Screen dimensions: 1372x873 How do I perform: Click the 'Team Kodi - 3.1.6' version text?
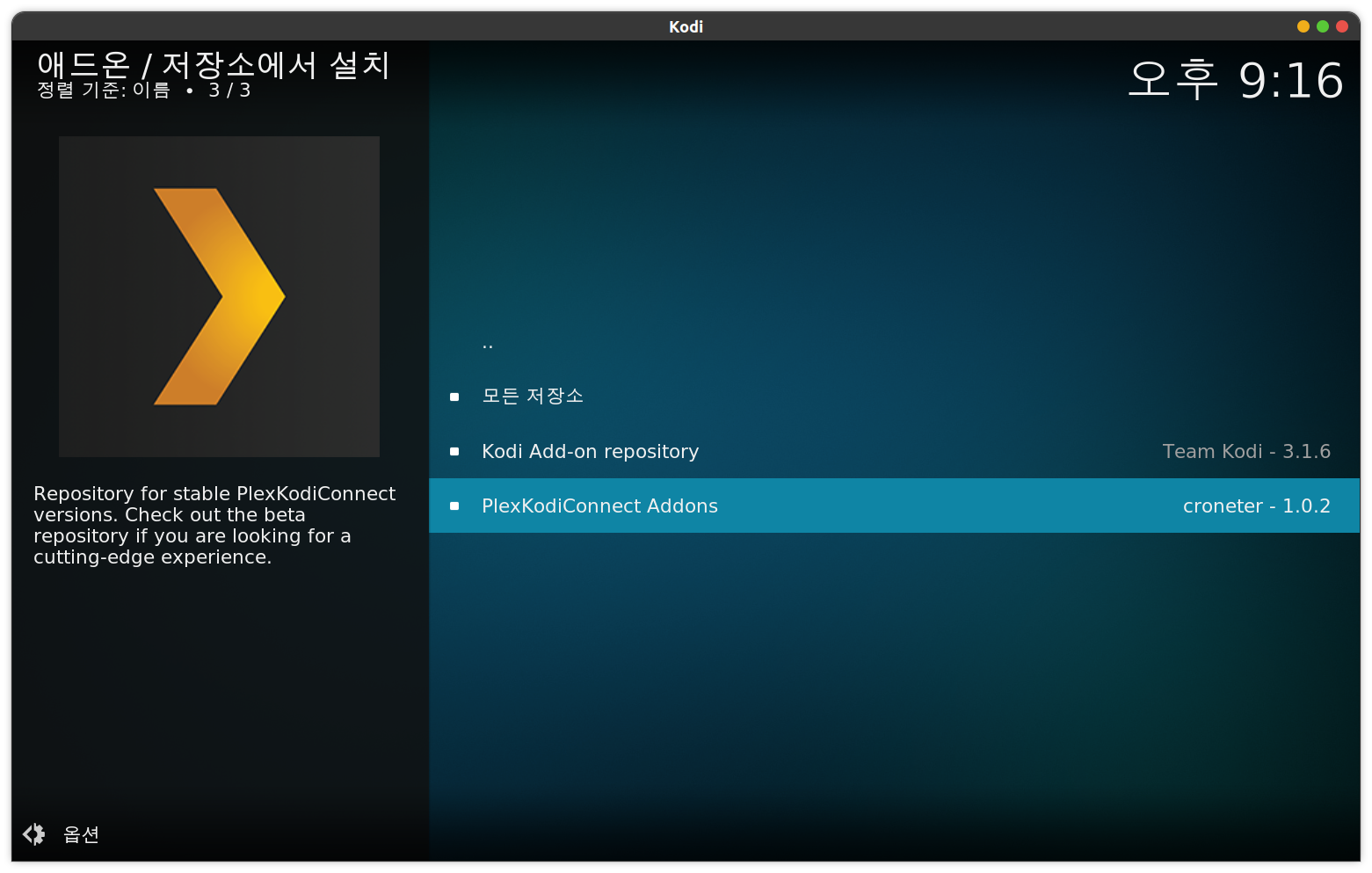(1246, 452)
